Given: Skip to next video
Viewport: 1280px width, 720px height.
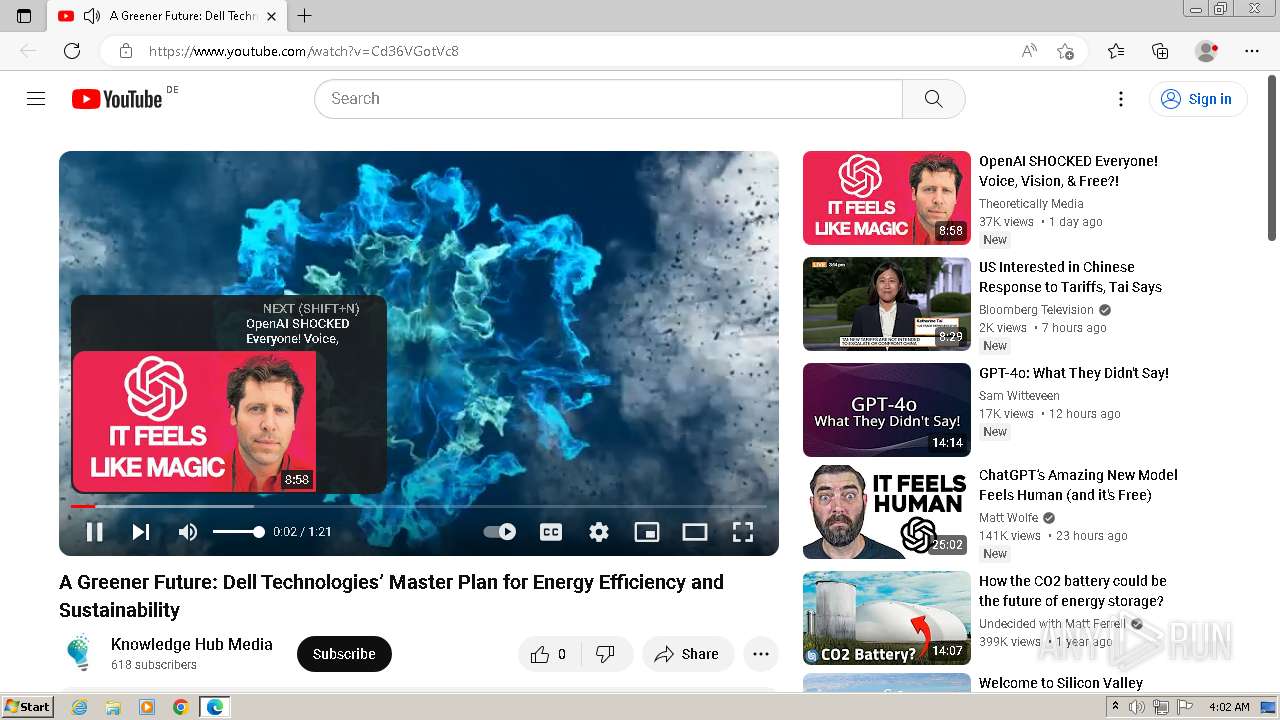Looking at the screenshot, I should click(x=141, y=532).
